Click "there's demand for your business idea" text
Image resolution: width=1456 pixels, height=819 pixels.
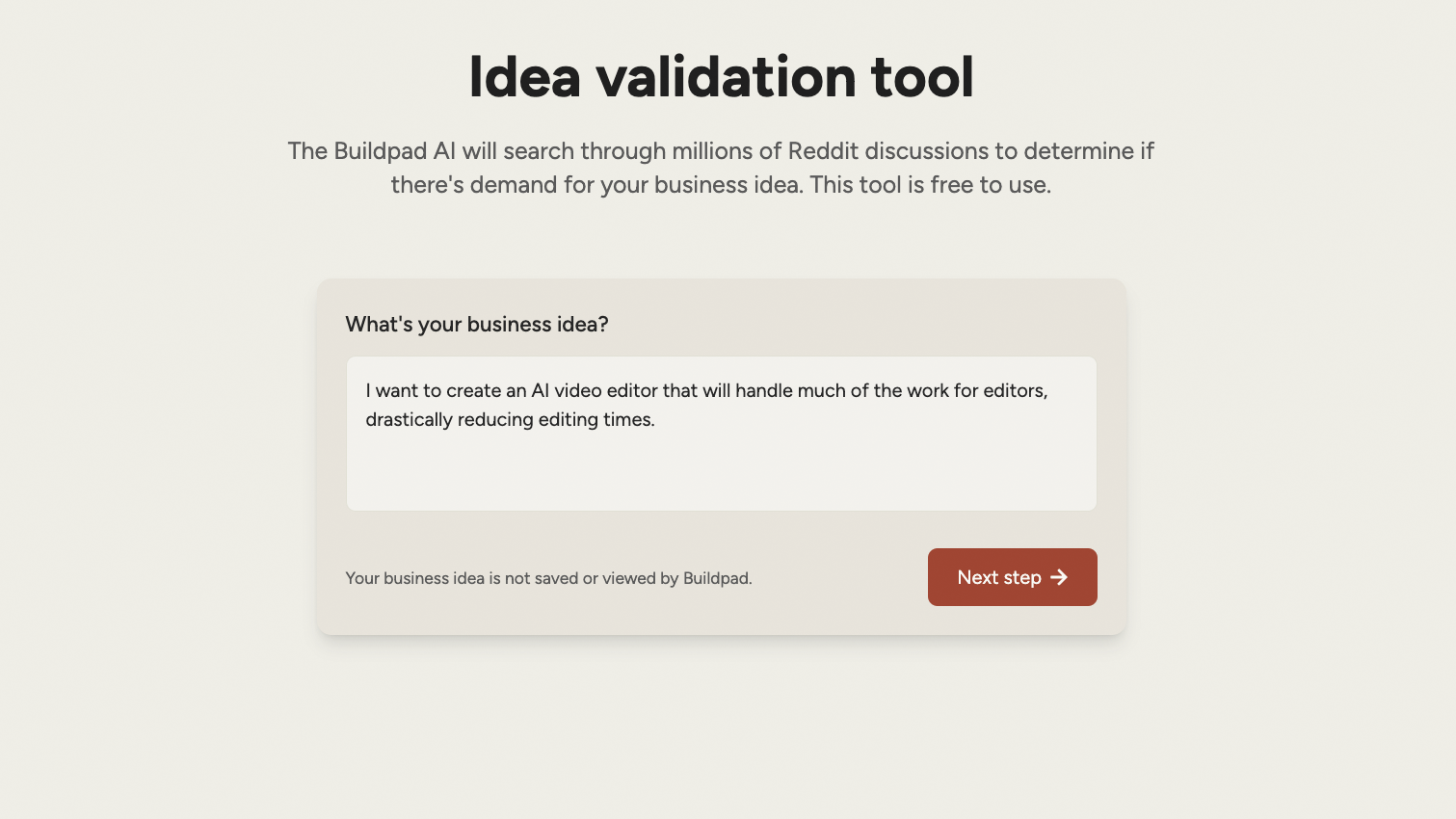click(x=596, y=185)
